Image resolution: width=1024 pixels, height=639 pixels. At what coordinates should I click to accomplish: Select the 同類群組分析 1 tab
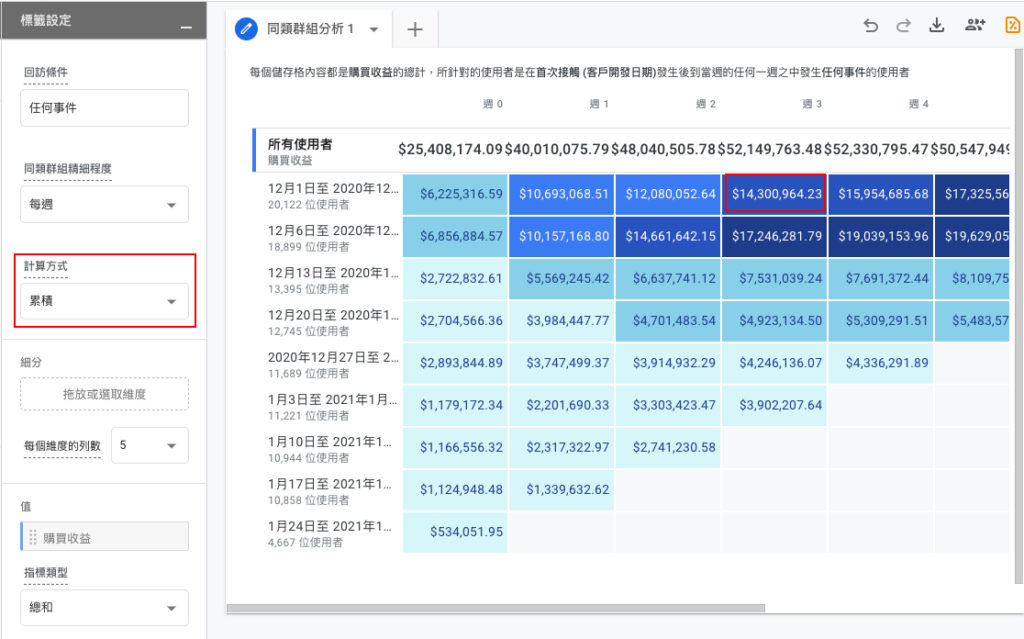coord(310,29)
